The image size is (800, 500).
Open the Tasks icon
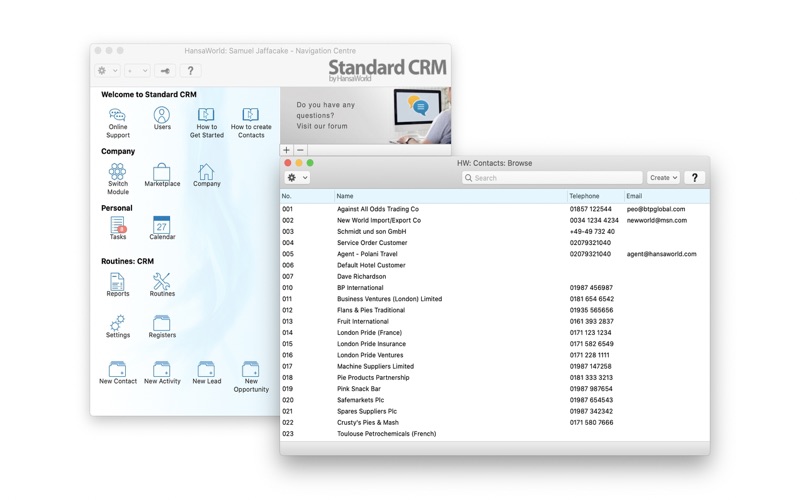pos(117,228)
